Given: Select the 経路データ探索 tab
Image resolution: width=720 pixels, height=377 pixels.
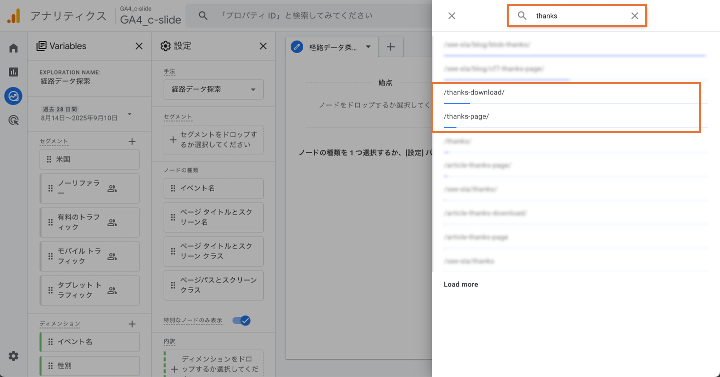Looking at the screenshot, I should point(332,47).
